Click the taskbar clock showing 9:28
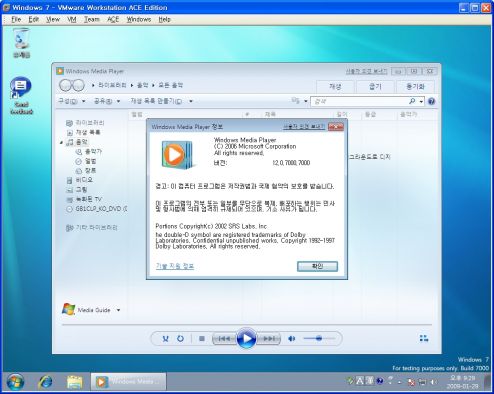494x394 pixels. click(462, 382)
